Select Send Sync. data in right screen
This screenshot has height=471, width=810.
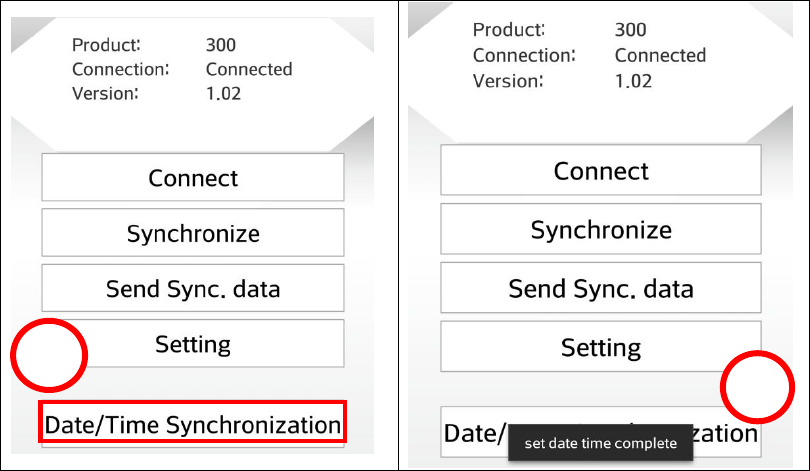(x=601, y=288)
